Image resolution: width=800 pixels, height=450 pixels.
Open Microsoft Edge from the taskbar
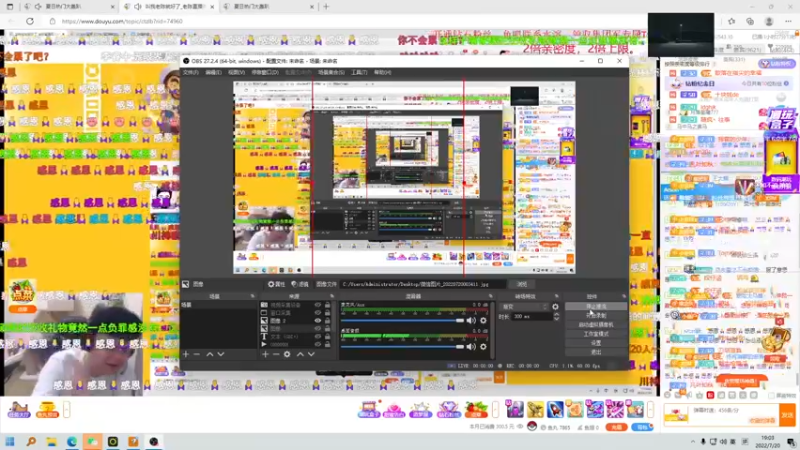(72, 441)
